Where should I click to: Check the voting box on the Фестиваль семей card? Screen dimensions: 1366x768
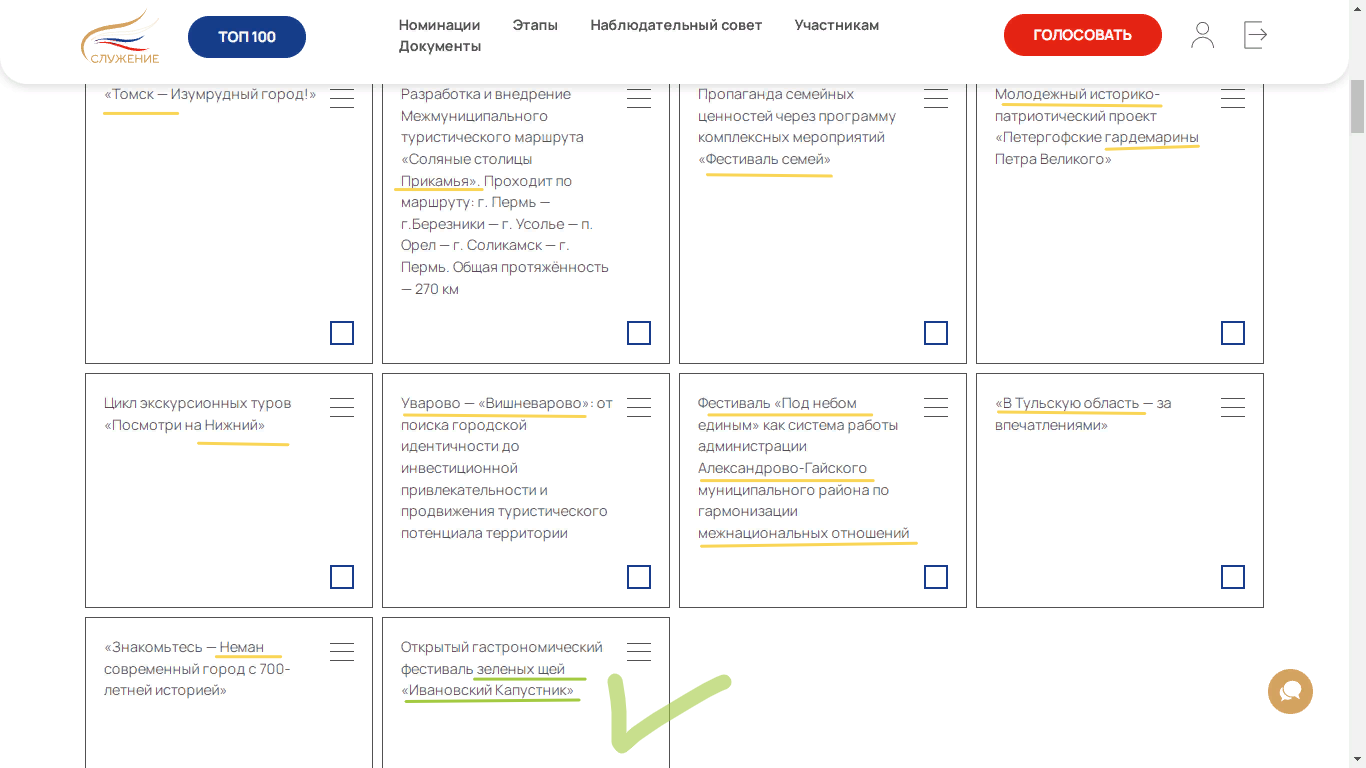click(x=936, y=333)
